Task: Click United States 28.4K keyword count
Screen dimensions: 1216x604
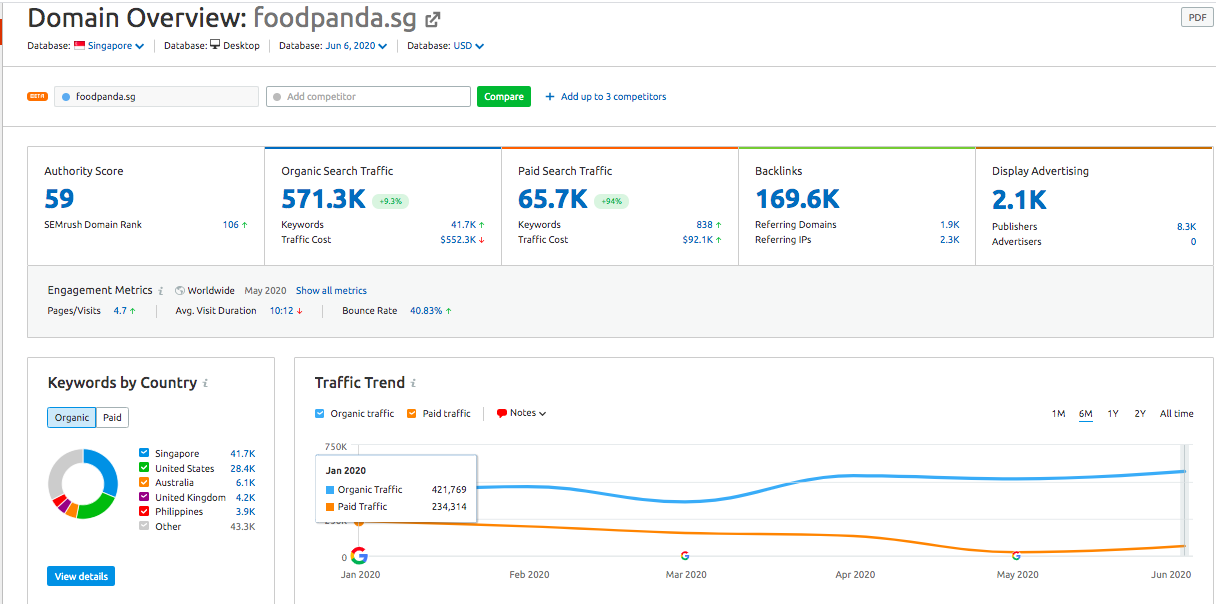Action: [242, 468]
